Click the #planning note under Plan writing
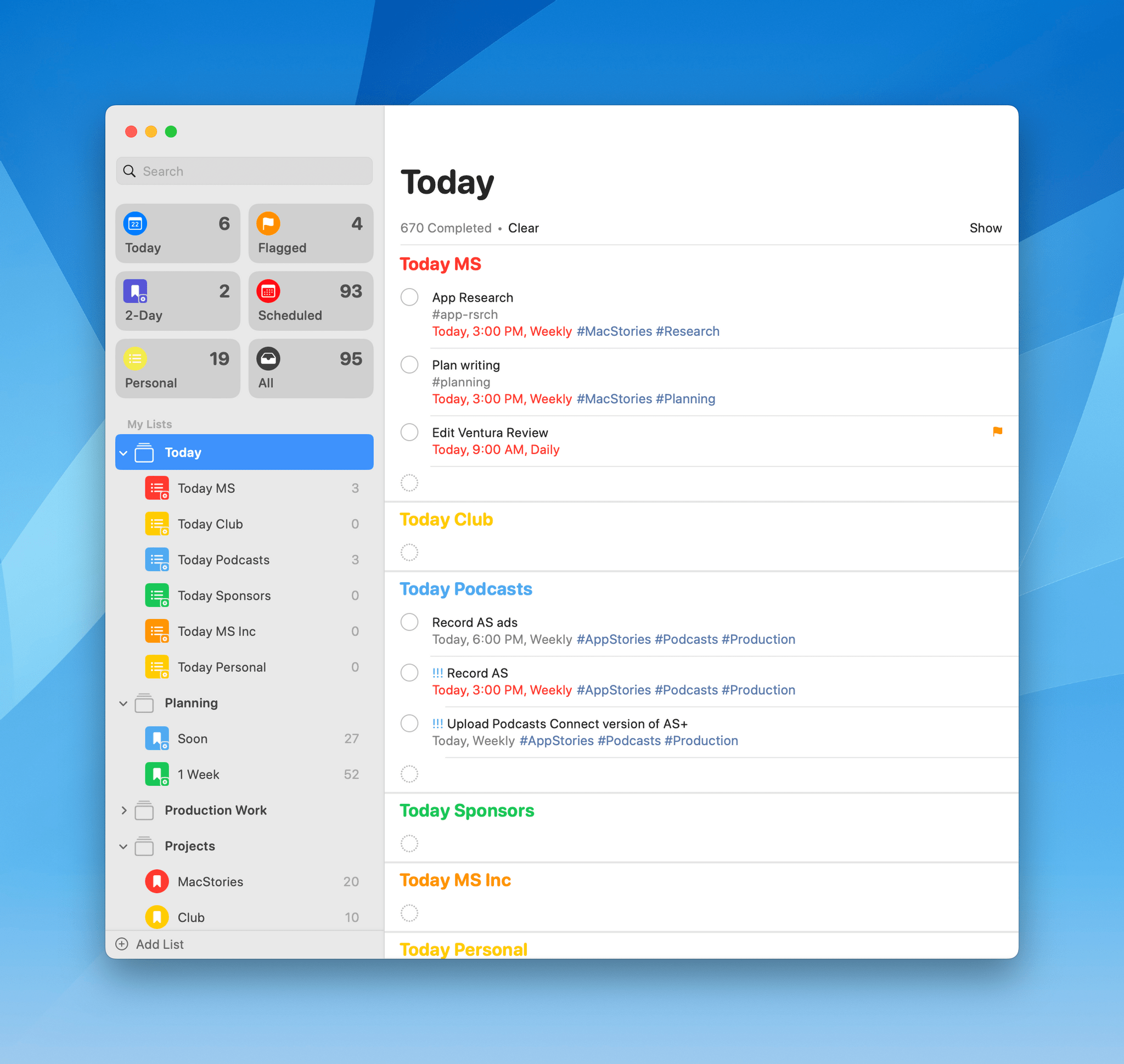The width and height of the screenshot is (1124, 1064). (x=460, y=382)
